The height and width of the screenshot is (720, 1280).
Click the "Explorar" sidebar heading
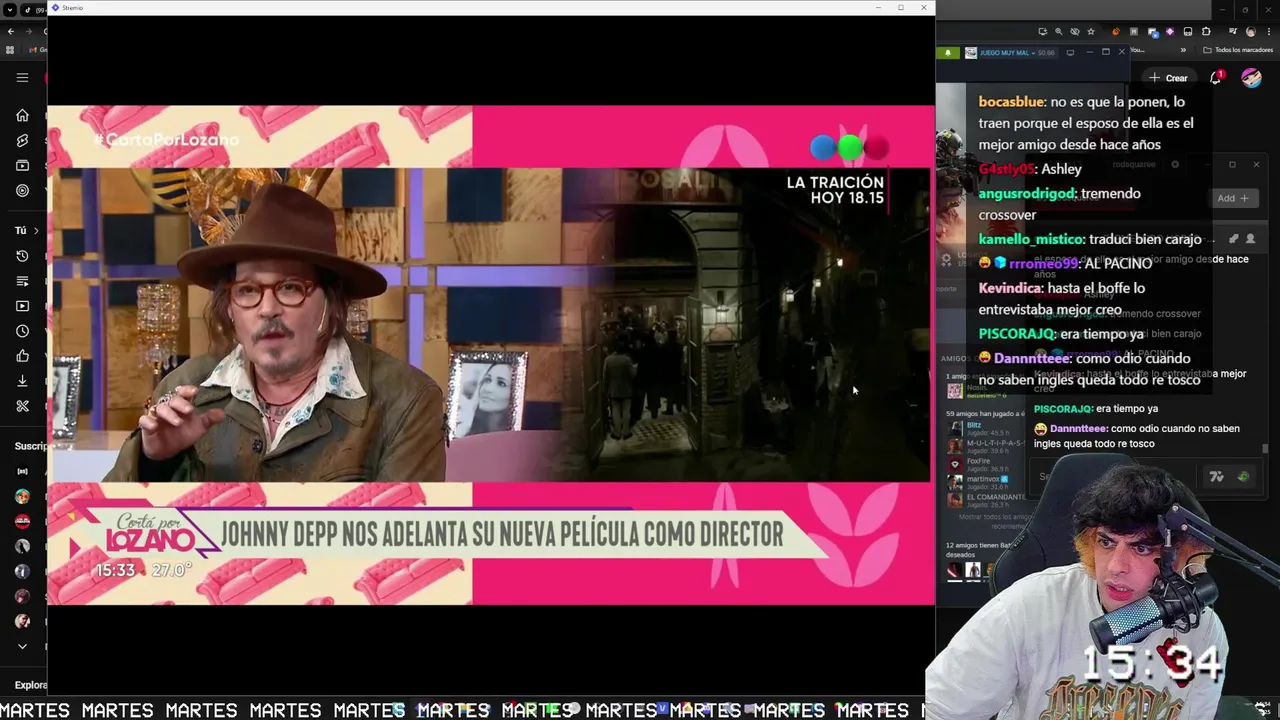(x=30, y=685)
